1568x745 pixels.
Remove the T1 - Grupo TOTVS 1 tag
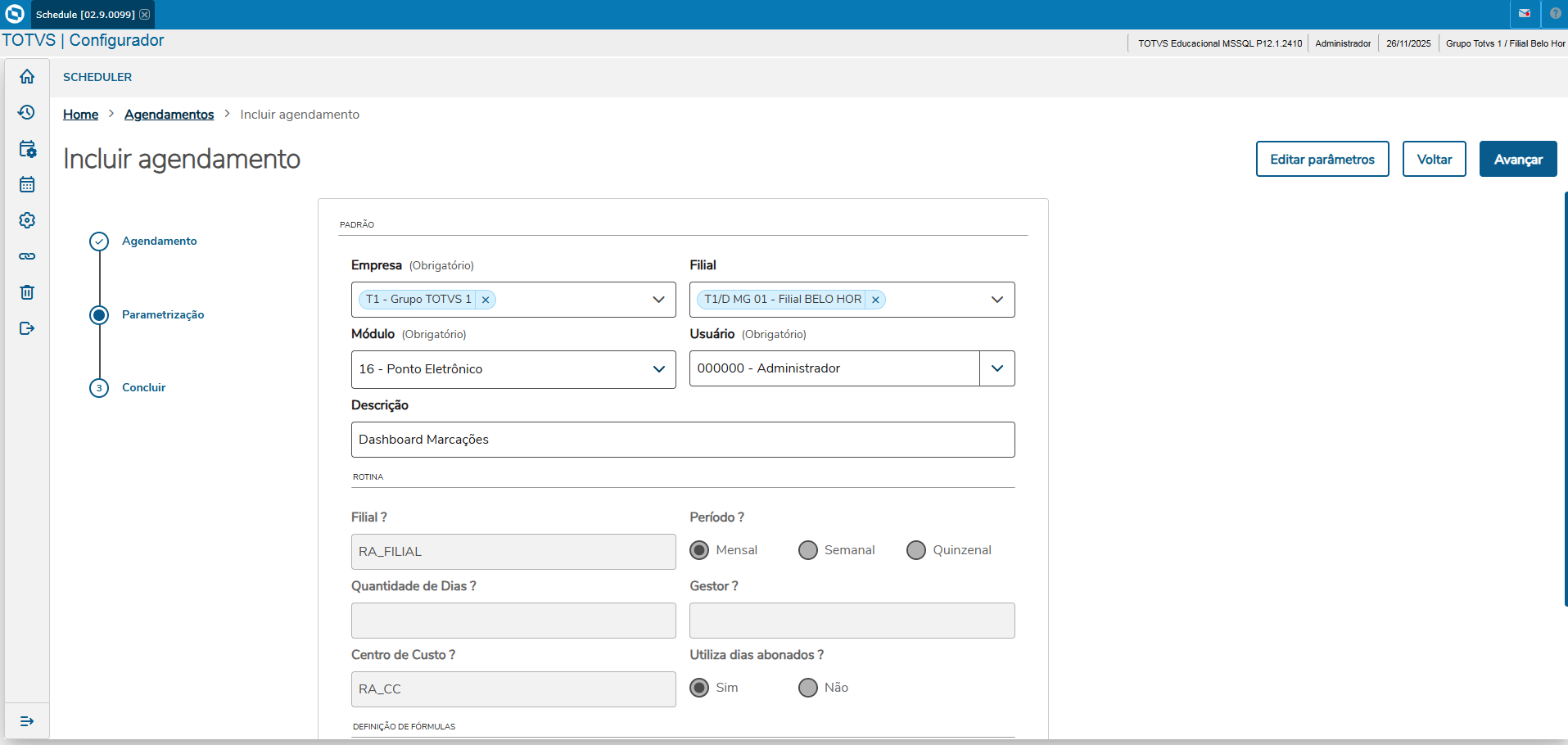[x=486, y=300]
